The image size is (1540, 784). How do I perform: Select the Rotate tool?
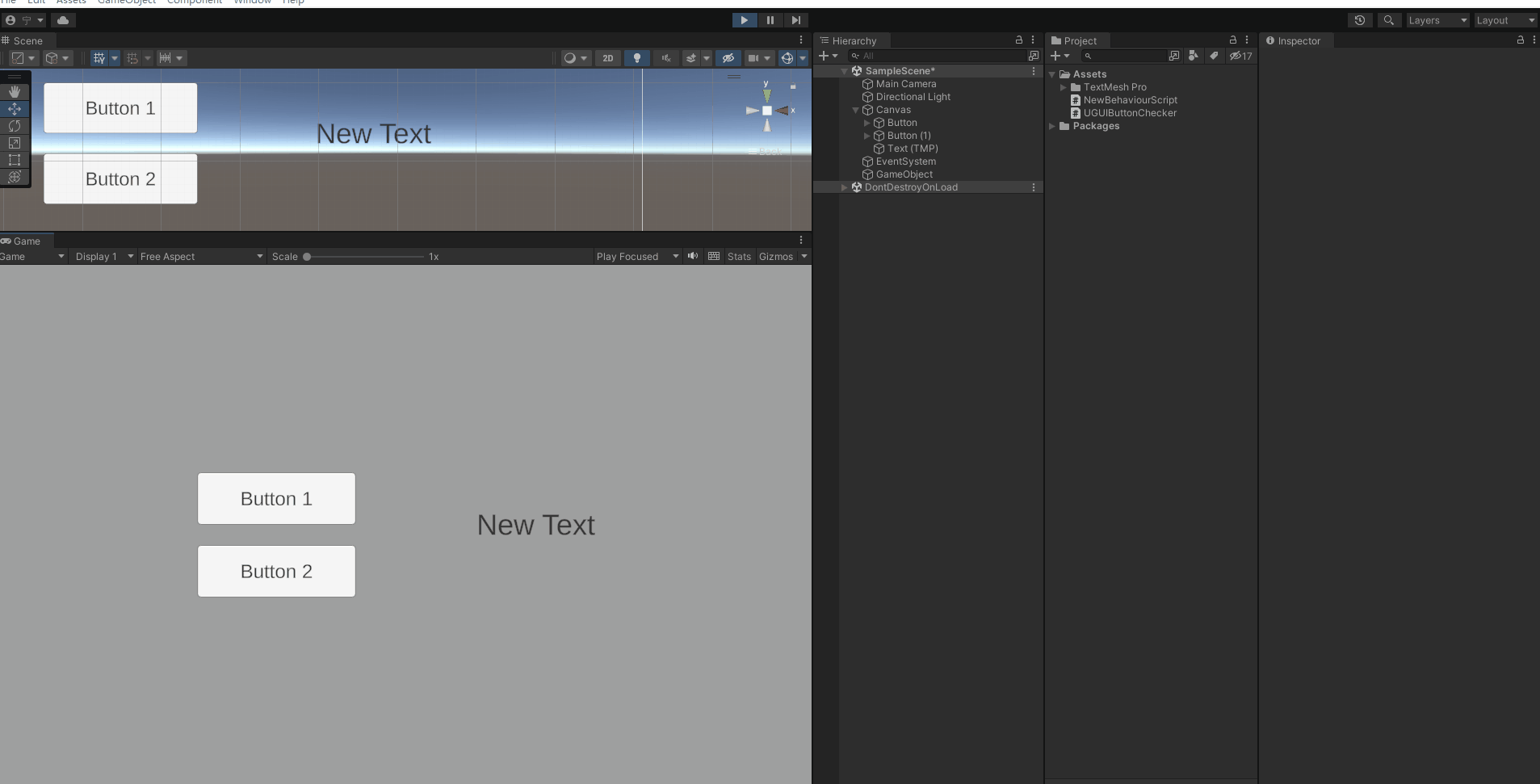pyautogui.click(x=15, y=126)
